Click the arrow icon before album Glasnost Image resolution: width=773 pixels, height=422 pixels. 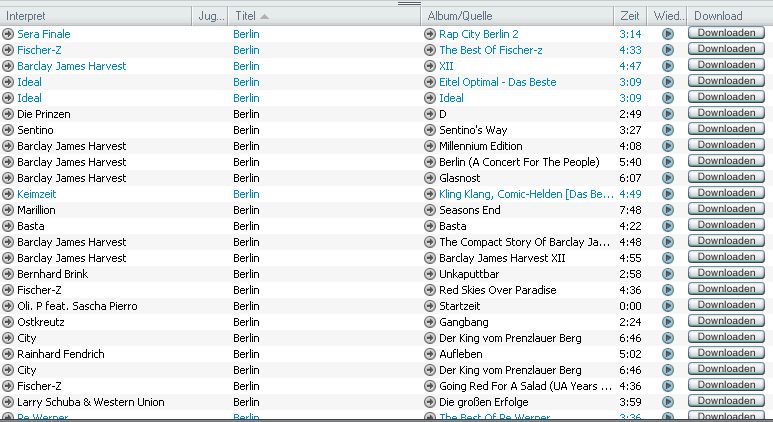(429, 178)
